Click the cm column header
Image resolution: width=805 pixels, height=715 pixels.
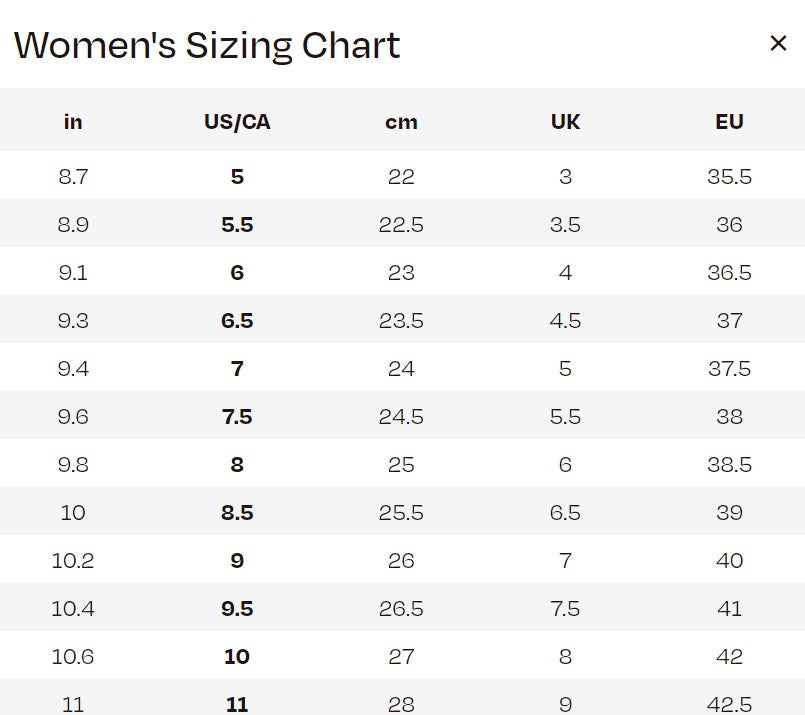tap(401, 122)
